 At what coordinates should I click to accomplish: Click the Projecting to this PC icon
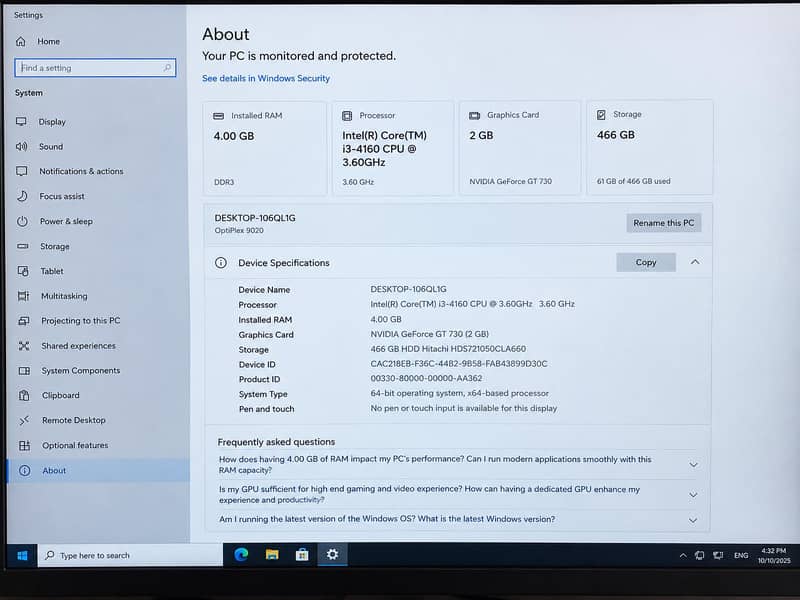[24, 320]
